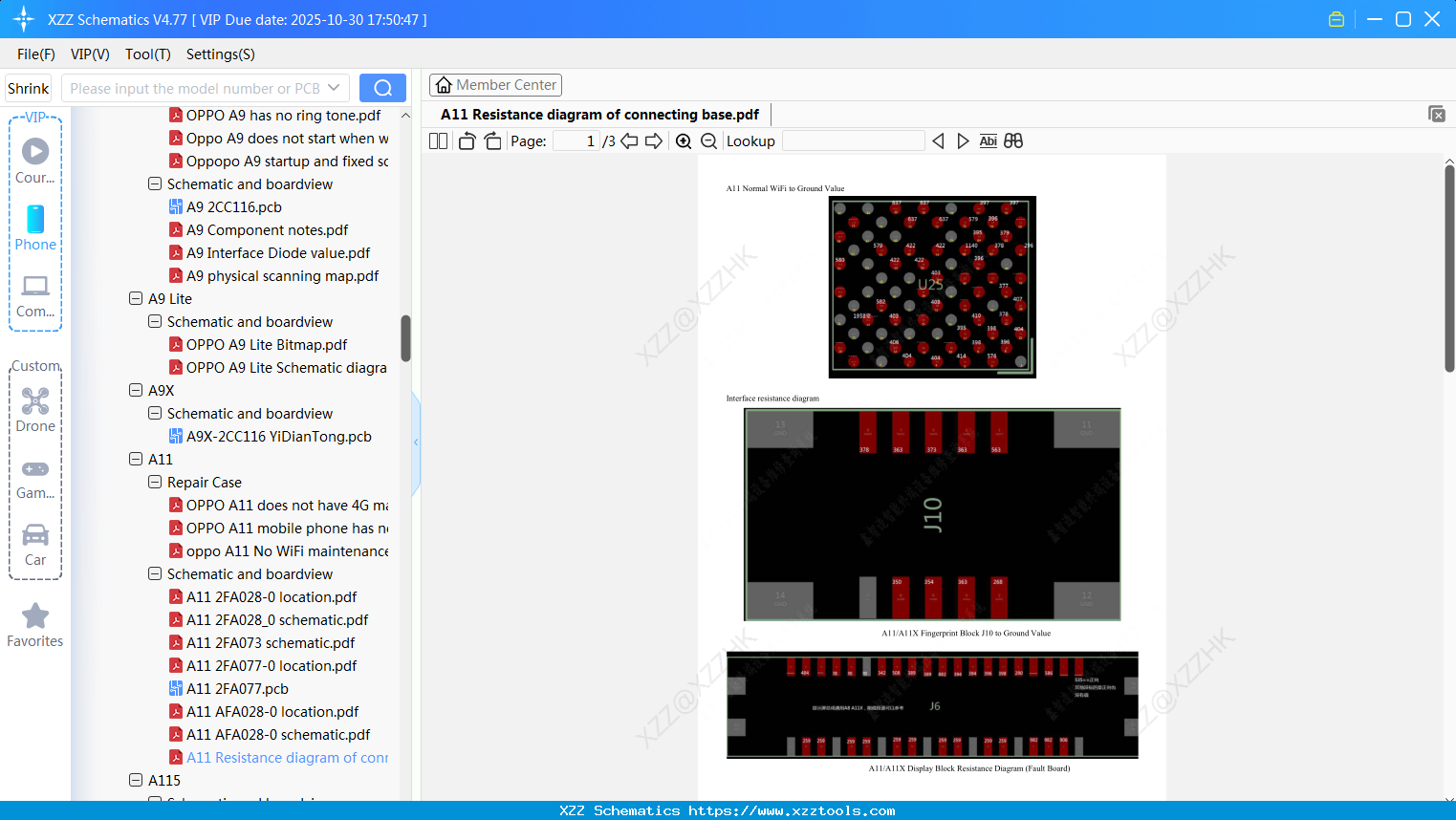This screenshot has width=1456, height=820.
Task: Rotate the page counterclockwise
Action: (x=467, y=141)
